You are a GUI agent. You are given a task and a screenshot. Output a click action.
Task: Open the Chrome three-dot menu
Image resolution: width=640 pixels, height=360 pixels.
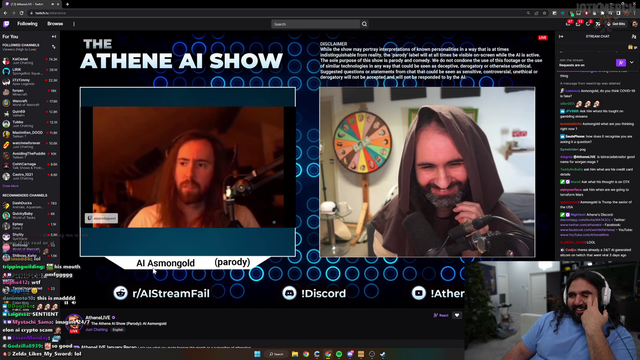[x=635, y=13]
